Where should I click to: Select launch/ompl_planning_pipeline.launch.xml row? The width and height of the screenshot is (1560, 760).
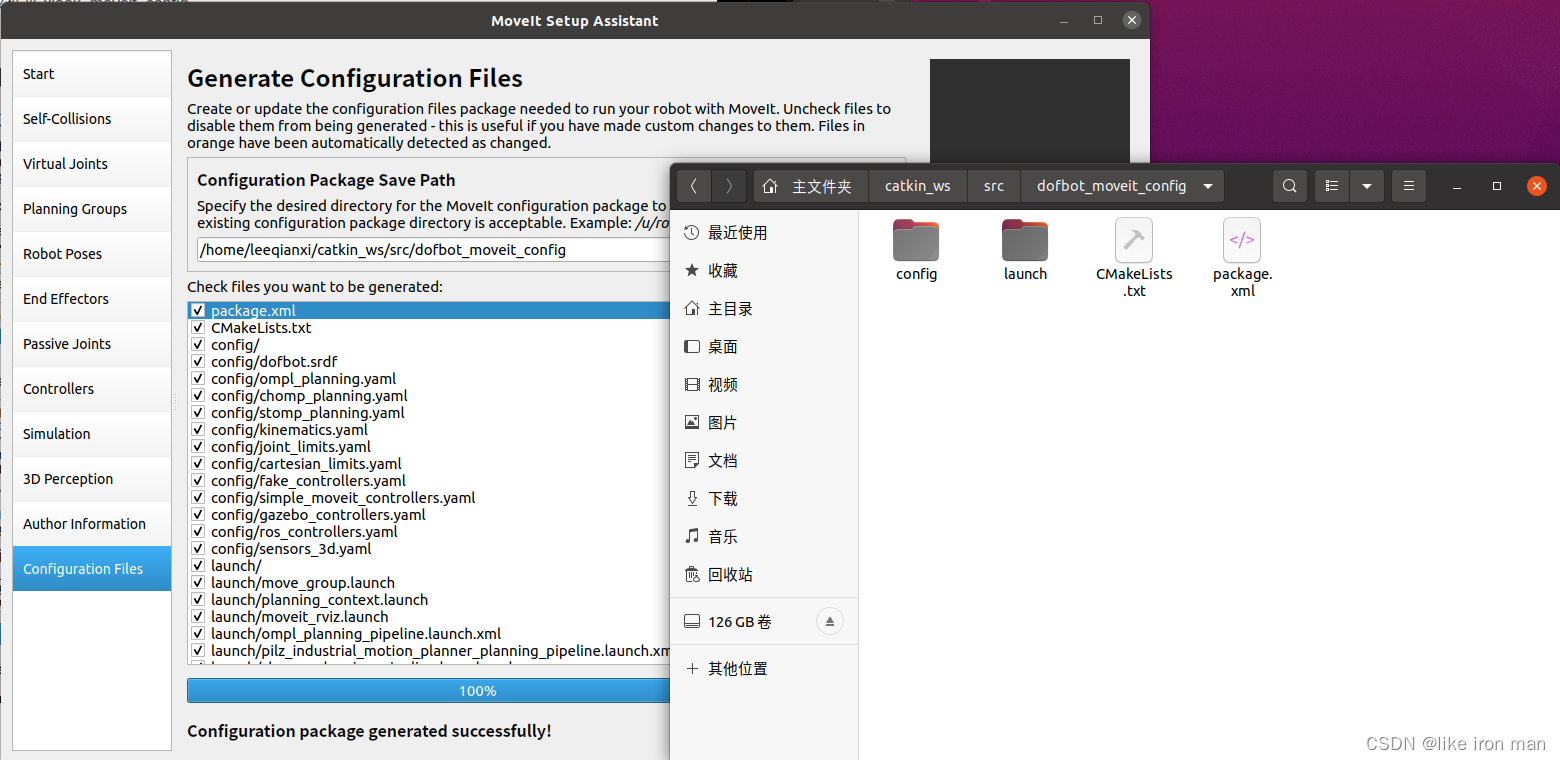[429, 634]
